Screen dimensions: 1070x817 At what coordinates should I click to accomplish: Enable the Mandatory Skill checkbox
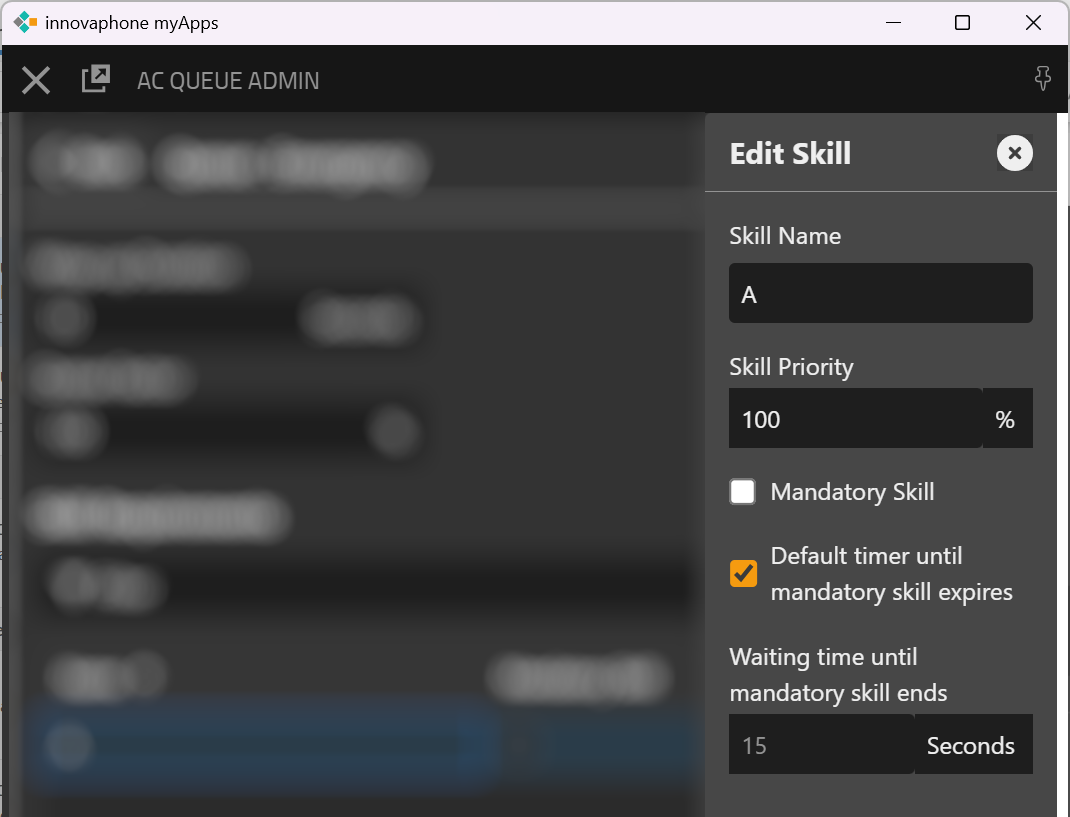click(x=742, y=492)
